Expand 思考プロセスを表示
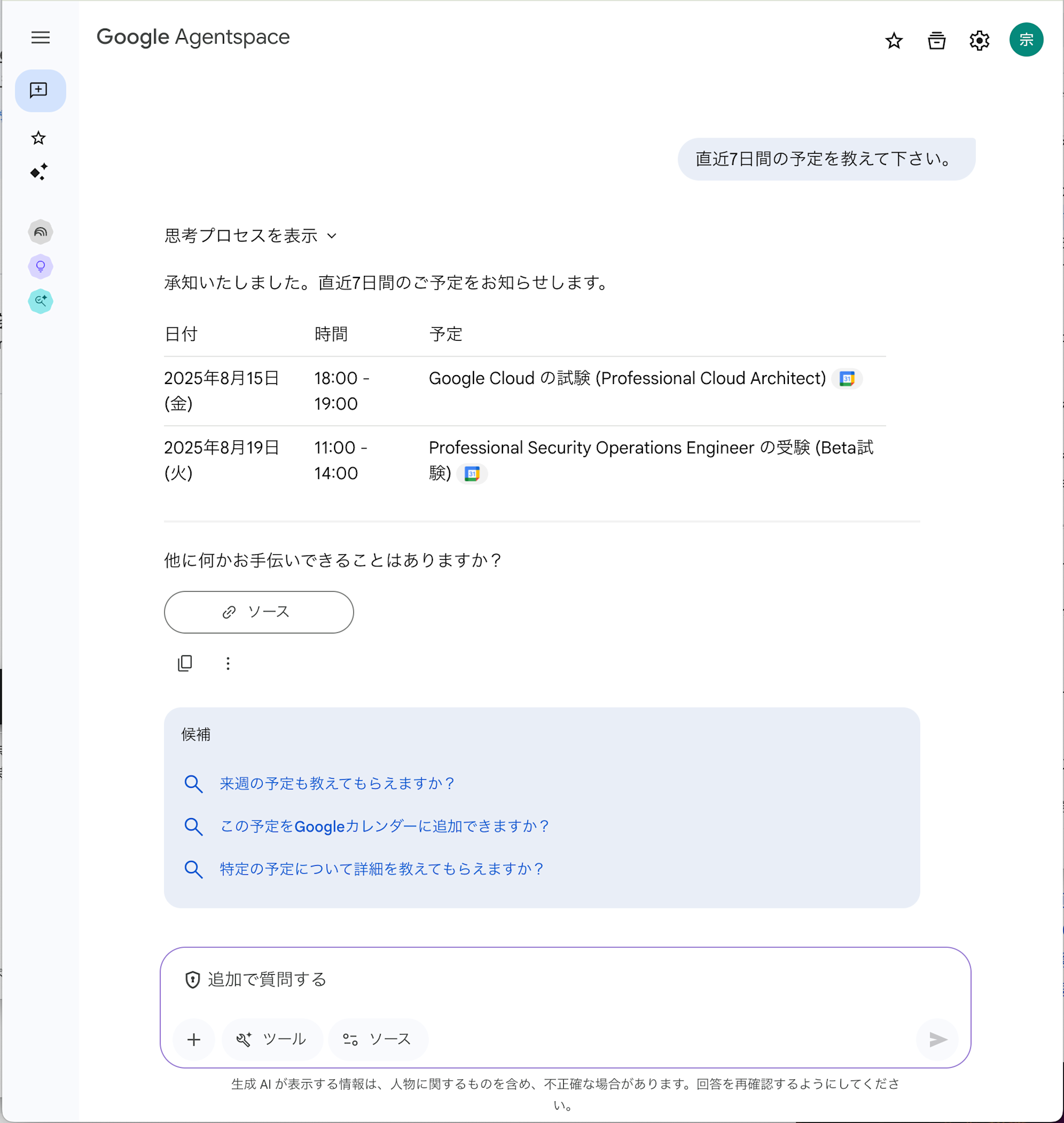Image resolution: width=1064 pixels, height=1123 pixels. click(250, 235)
